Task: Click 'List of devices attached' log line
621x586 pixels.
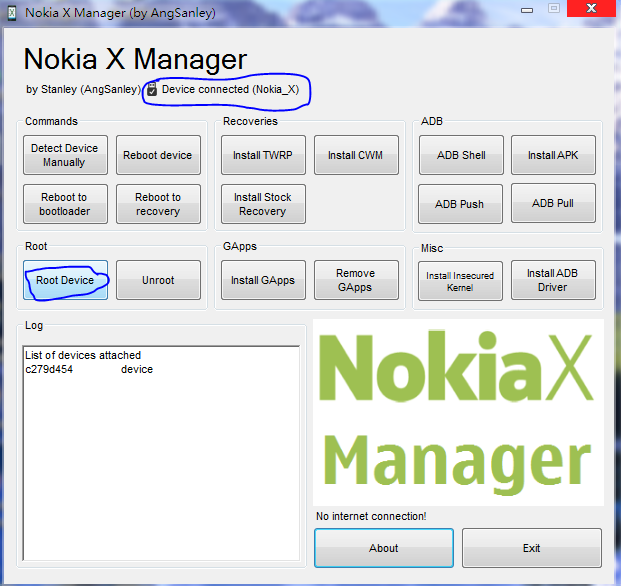Action: point(83,355)
